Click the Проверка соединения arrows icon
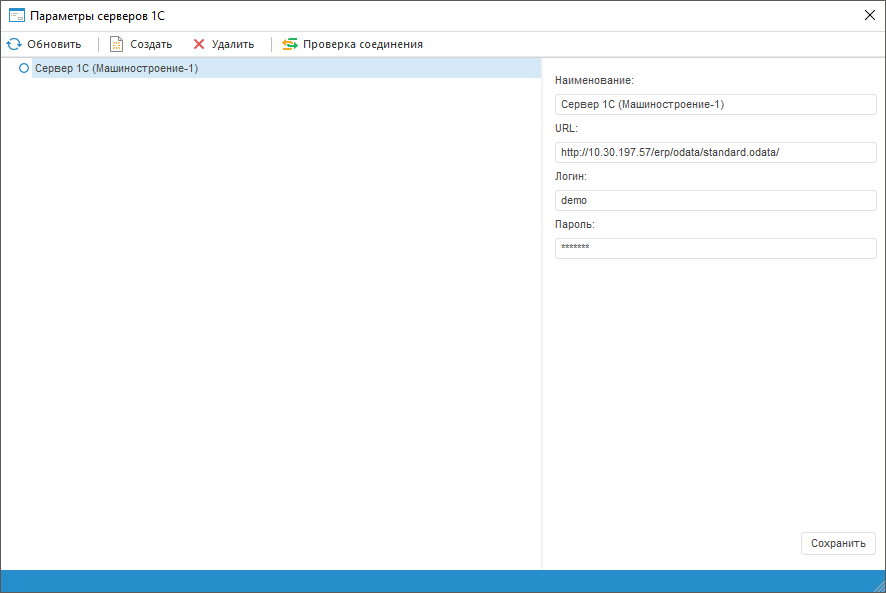Image resolution: width=886 pixels, height=593 pixels. click(x=290, y=44)
